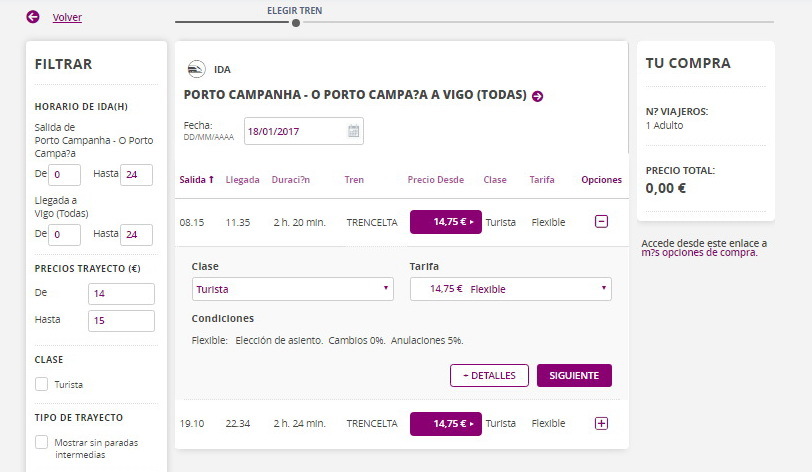Image resolution: width=812 pixels, height=472 pixels.
Task: Open the calendar date picker icon
Action: point(353,131)
